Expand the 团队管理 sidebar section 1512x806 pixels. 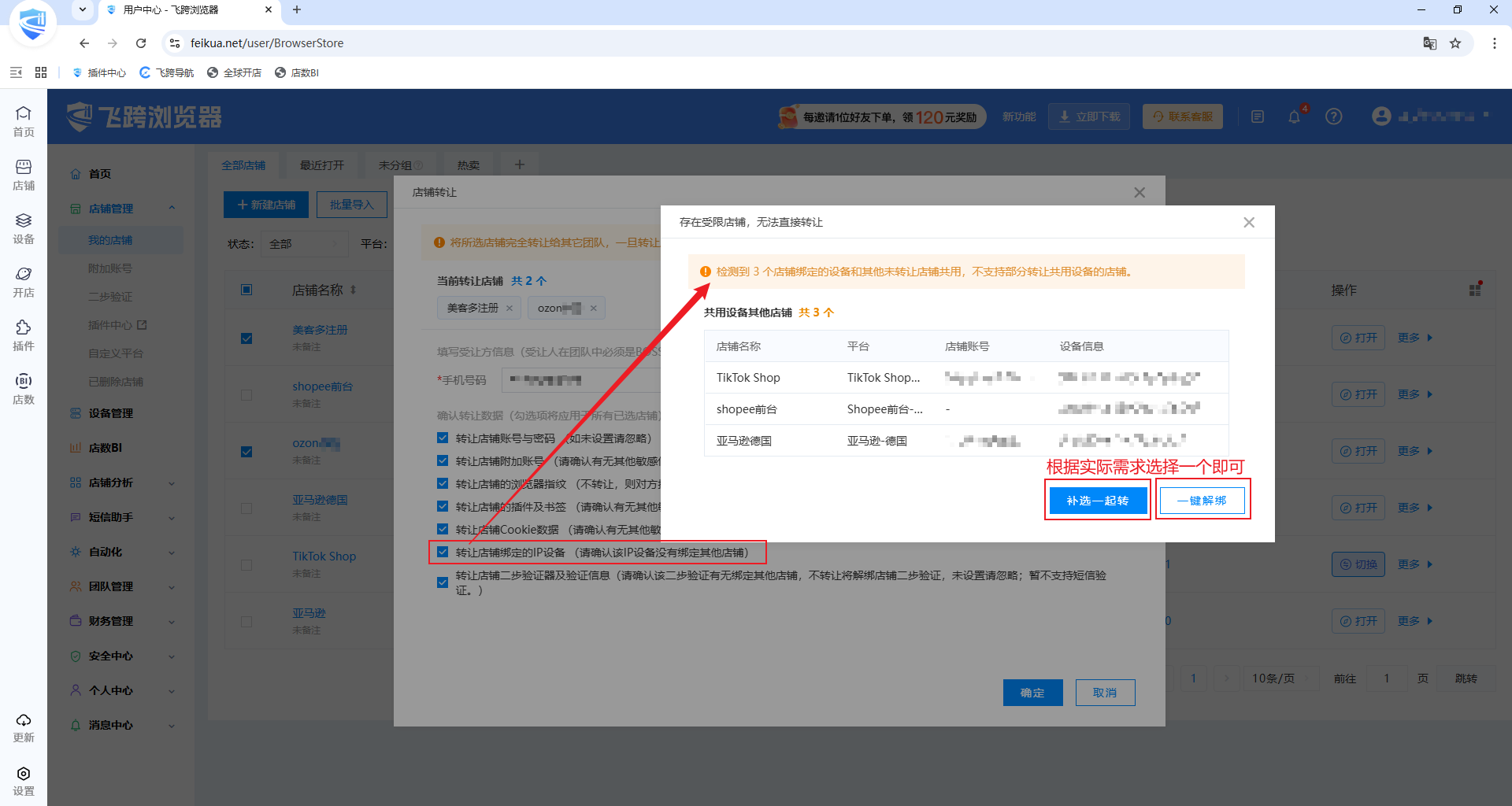pyautogui.click(x=172, y=586)
